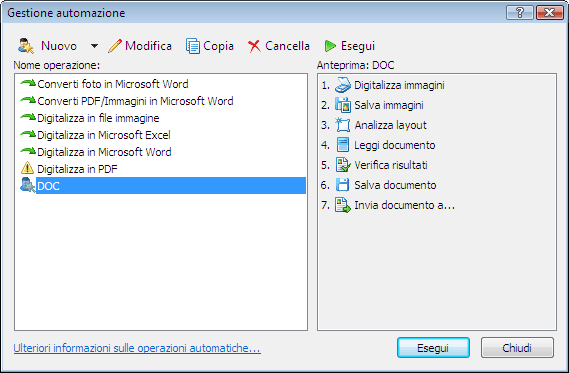Click the Esegui button at bottom
Screen dimensions: 569x373
point(433,348)
